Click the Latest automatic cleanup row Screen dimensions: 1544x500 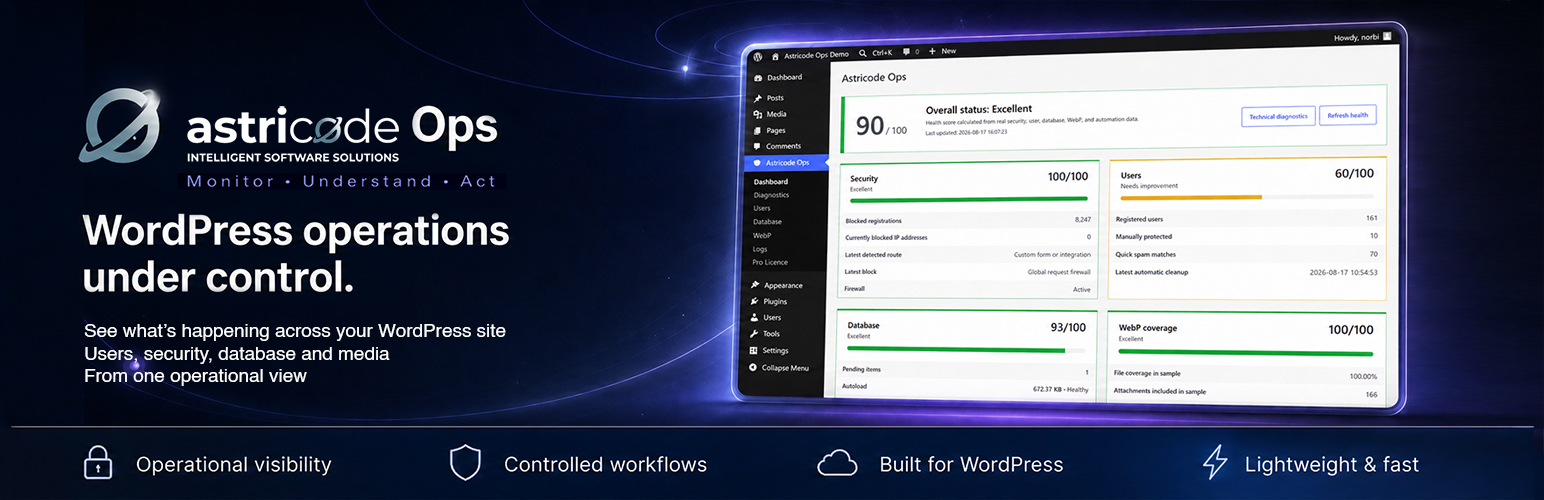(1246, 272)
